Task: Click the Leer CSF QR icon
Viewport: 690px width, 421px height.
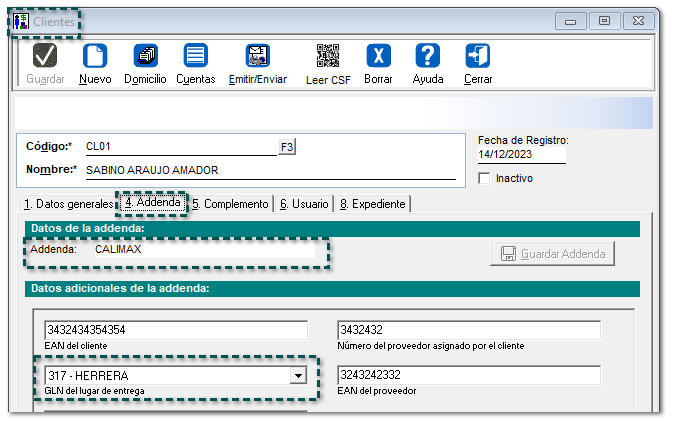Action: click(328, 57)
